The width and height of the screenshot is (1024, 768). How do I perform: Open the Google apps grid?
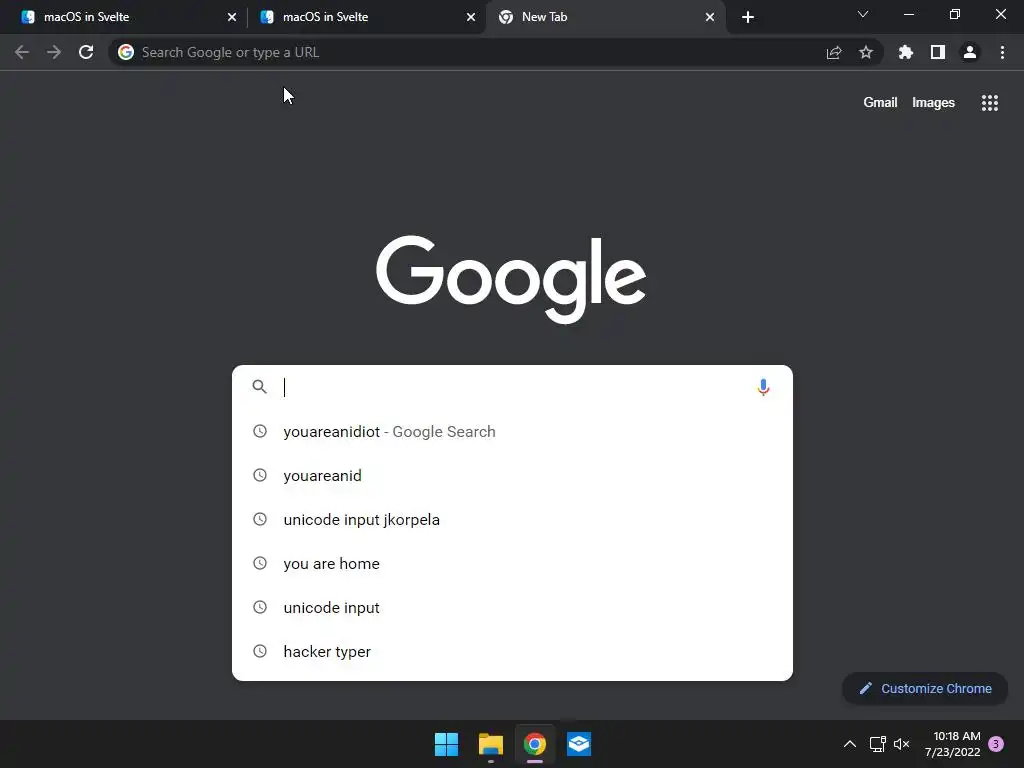coord(990,103)
